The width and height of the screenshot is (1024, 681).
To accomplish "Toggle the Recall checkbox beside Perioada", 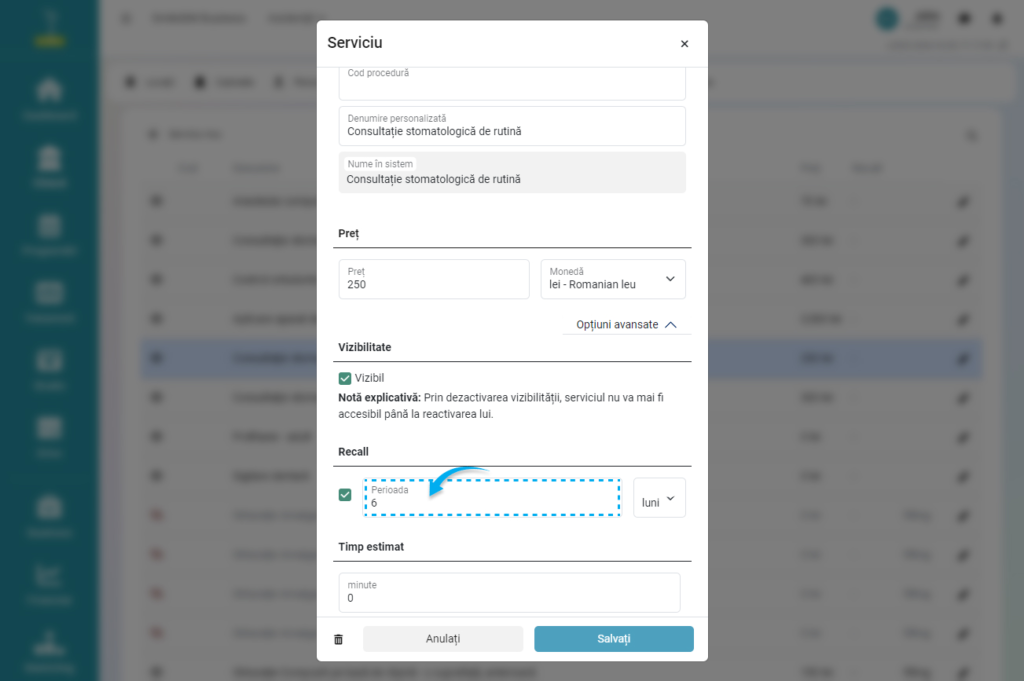I will [345, 495].
